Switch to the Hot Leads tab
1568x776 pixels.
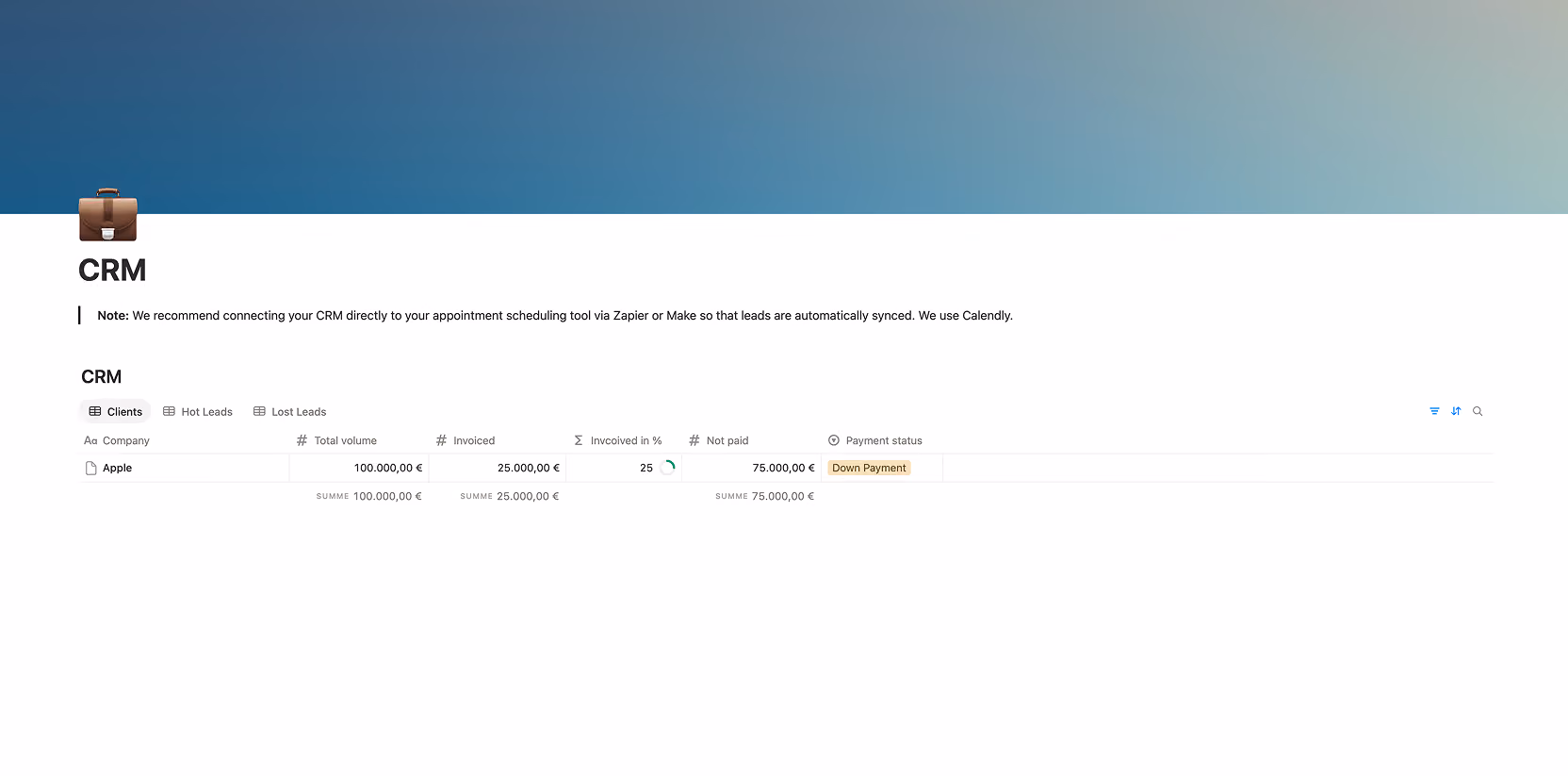click(x=198, y=411)
